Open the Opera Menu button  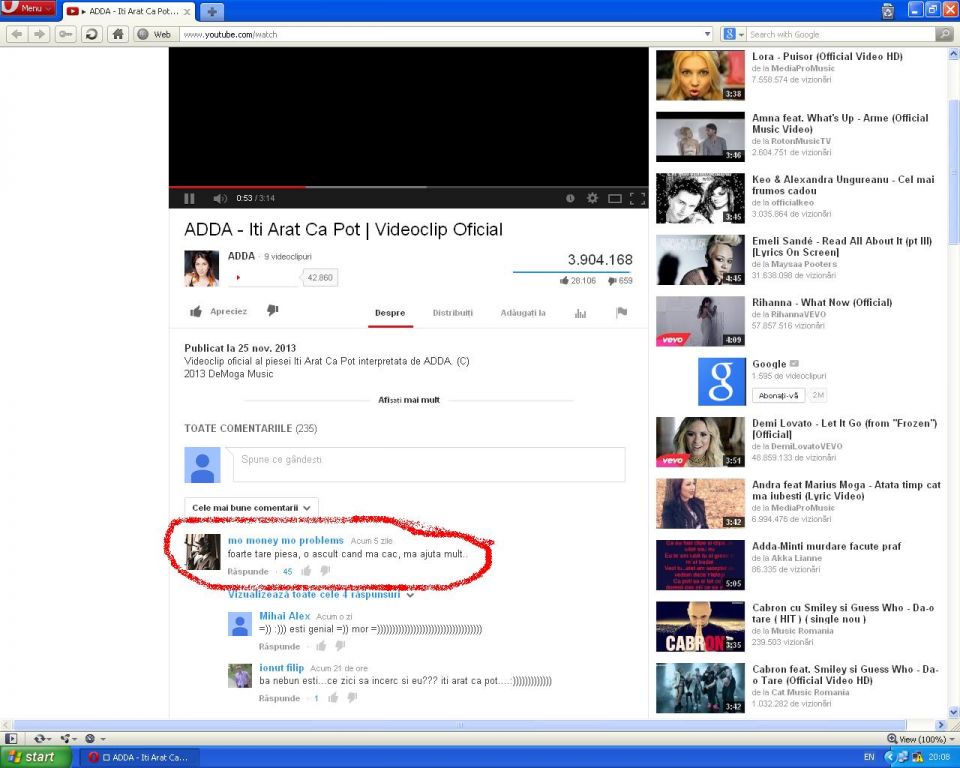[x=28, y=9]
